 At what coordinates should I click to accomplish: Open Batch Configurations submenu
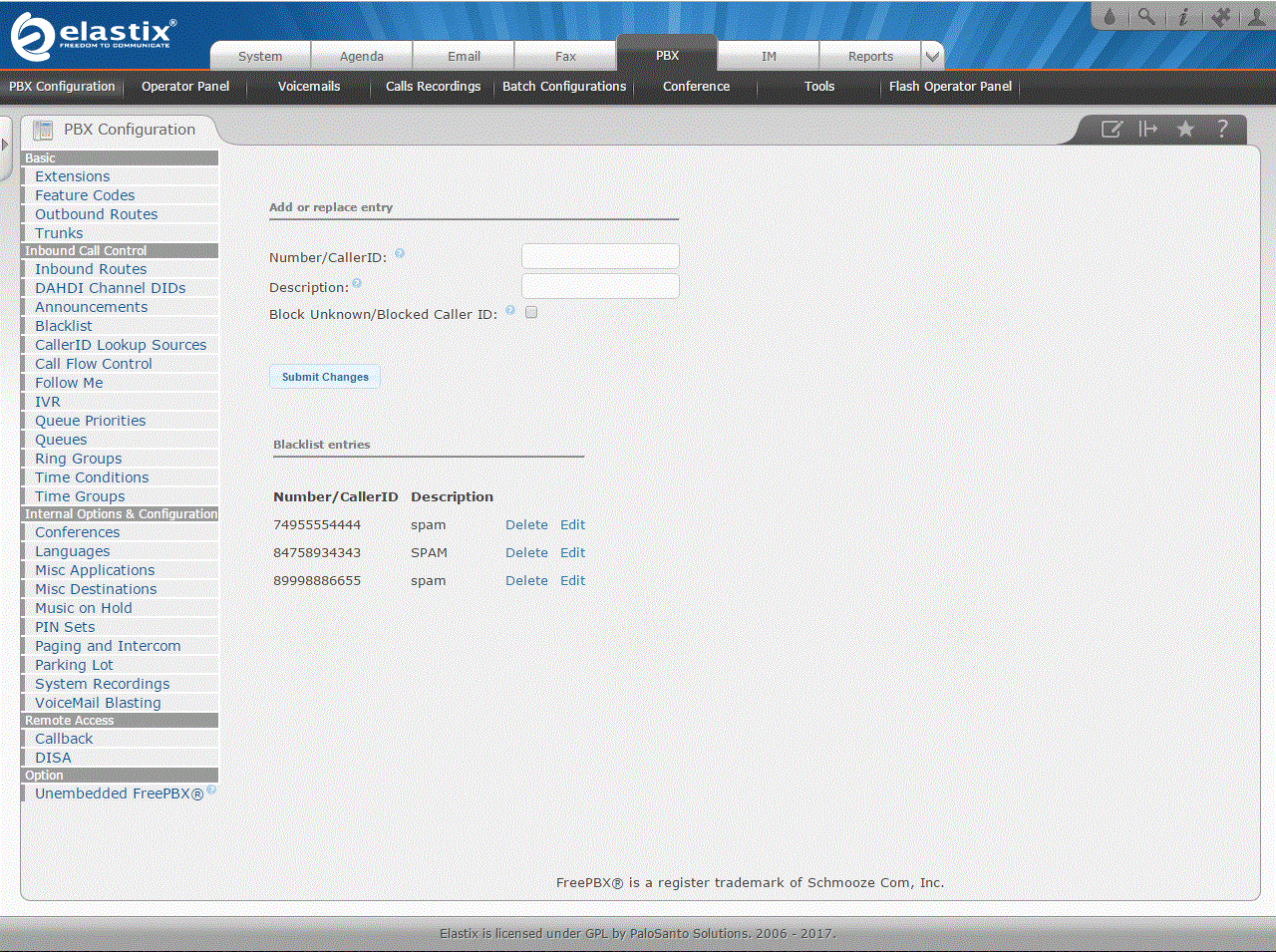pos(564,86)
